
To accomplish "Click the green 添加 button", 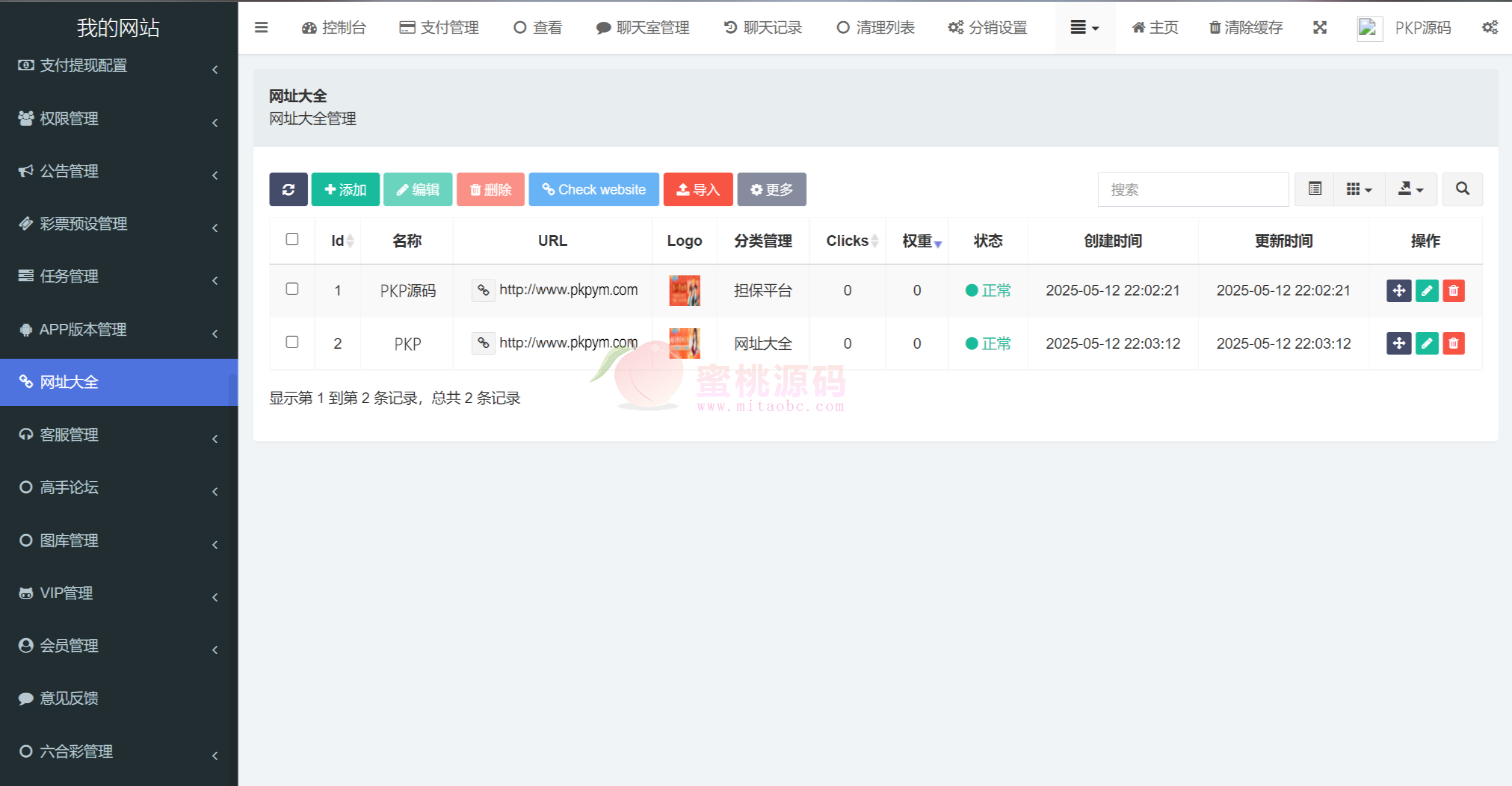I will click(346, 190).
